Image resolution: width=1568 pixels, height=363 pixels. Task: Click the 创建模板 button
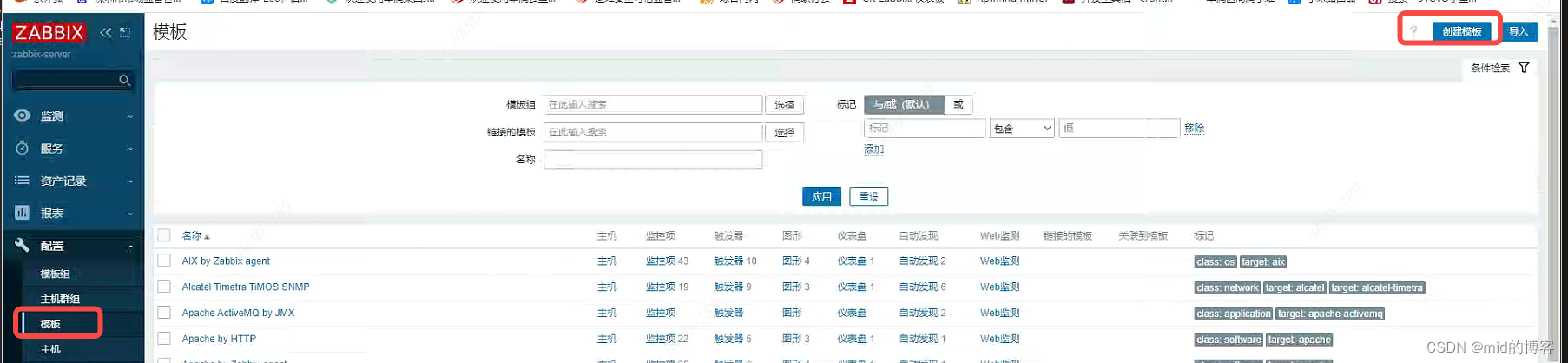pyautogui.click(x=1462, y=31)
